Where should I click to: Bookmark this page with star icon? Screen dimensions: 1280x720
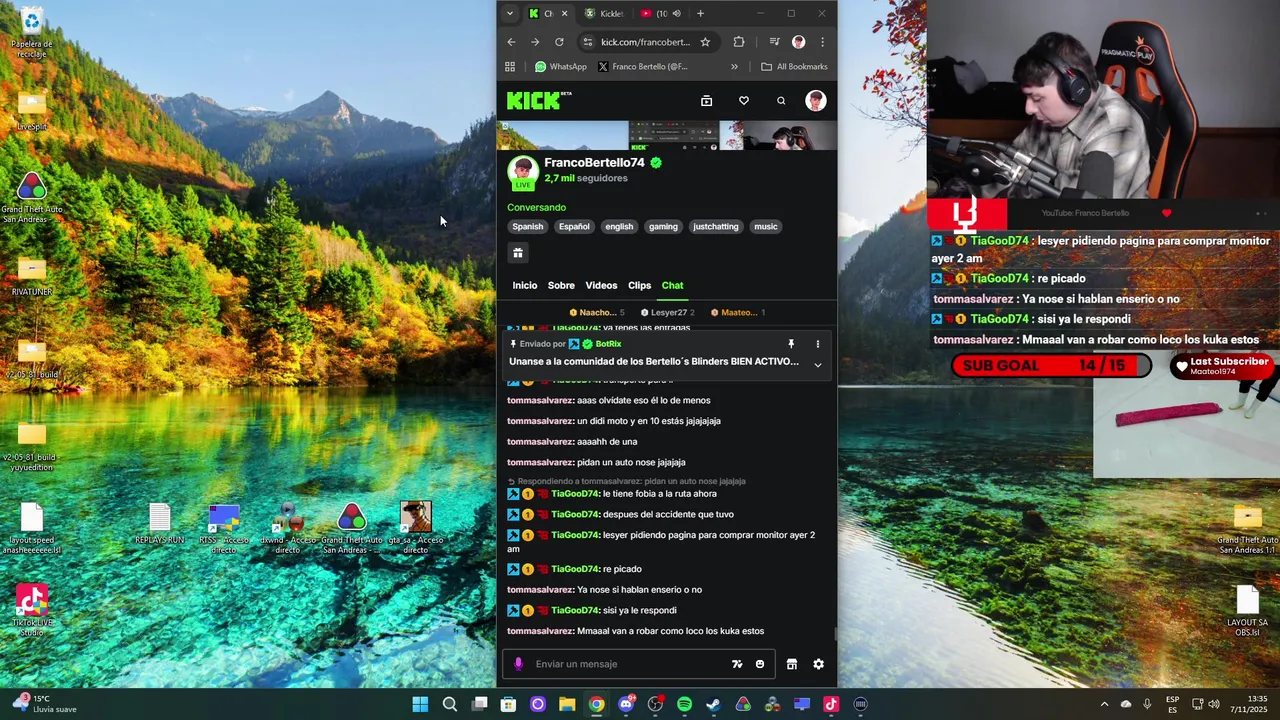coord(705,42)
